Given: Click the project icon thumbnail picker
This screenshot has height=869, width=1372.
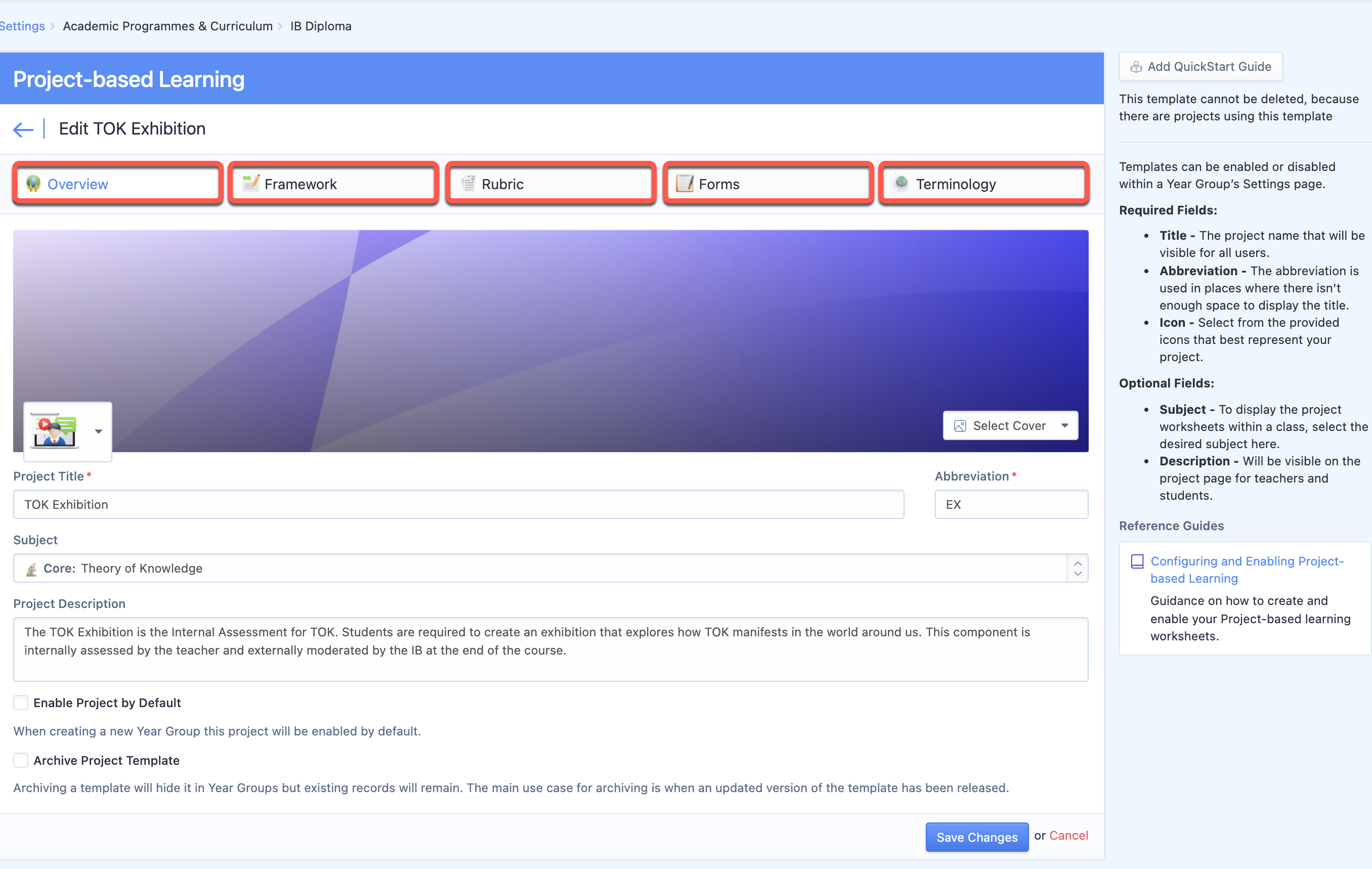Looking at the screenshot, I should coord(67,431).
